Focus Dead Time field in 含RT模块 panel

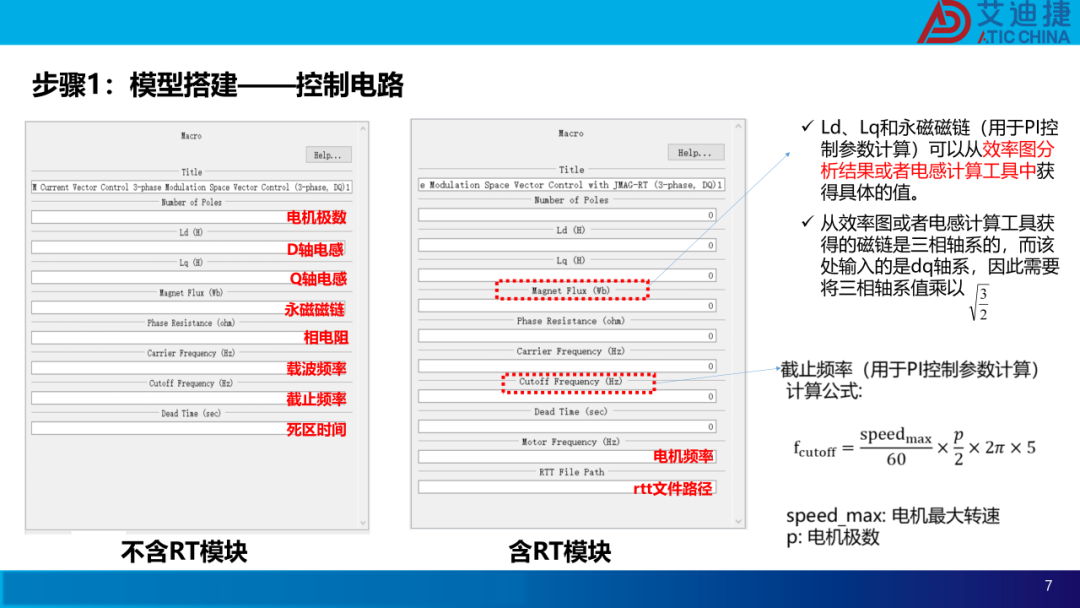click(567, 427)
